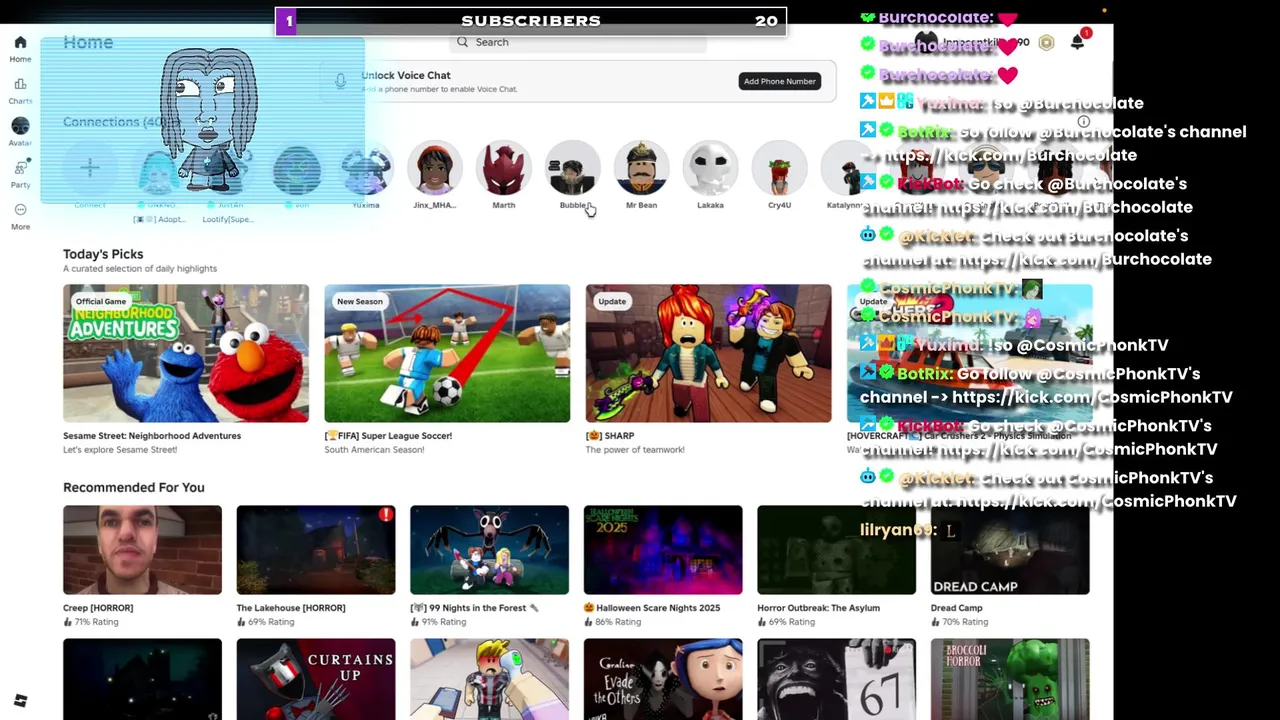This screenshot has height=720, width=1280.
Task: Open Bubble connection avatar
Action: [573, 168]
